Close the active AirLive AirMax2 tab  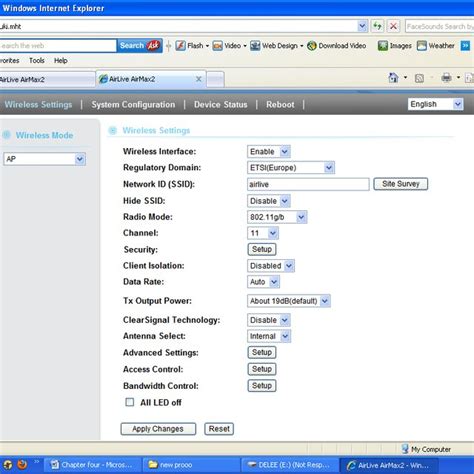(x=198, y=79)
